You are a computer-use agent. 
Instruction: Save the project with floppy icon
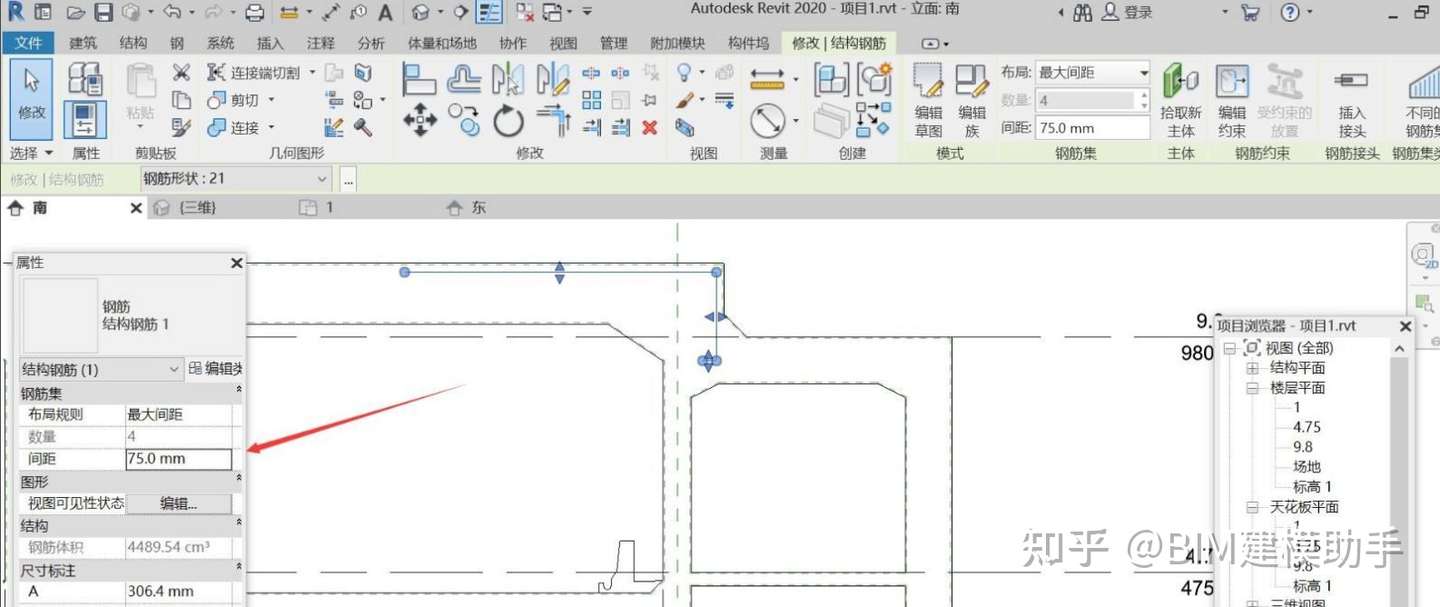103,13
